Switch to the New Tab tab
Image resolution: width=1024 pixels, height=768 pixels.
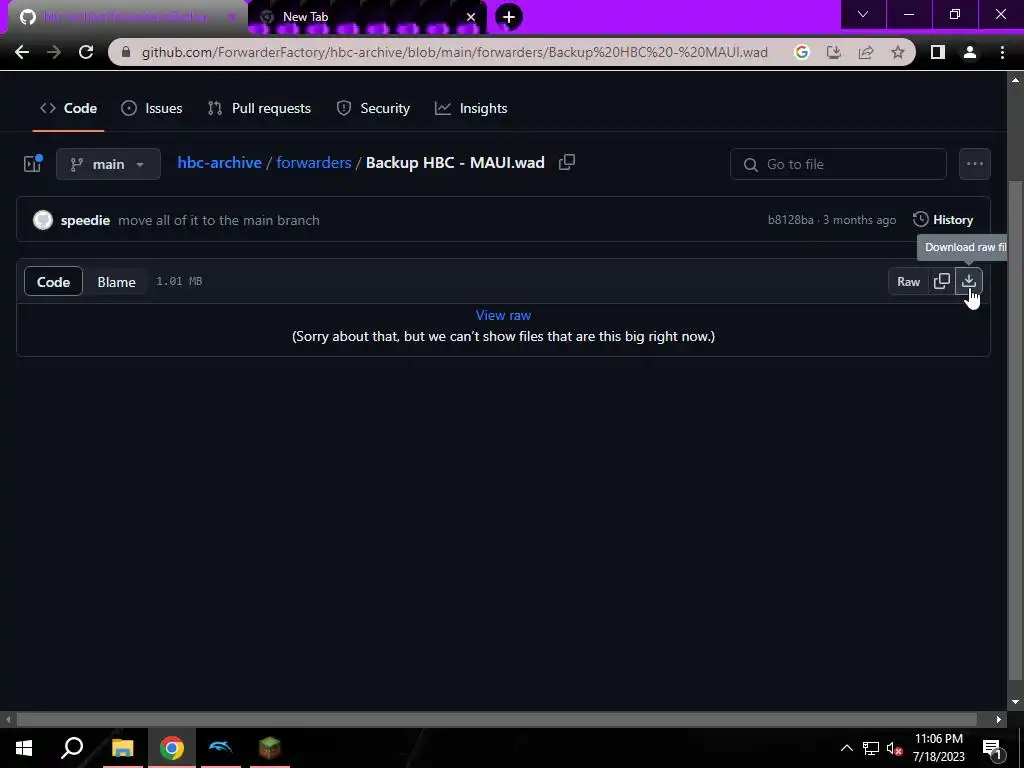[368, 17]
